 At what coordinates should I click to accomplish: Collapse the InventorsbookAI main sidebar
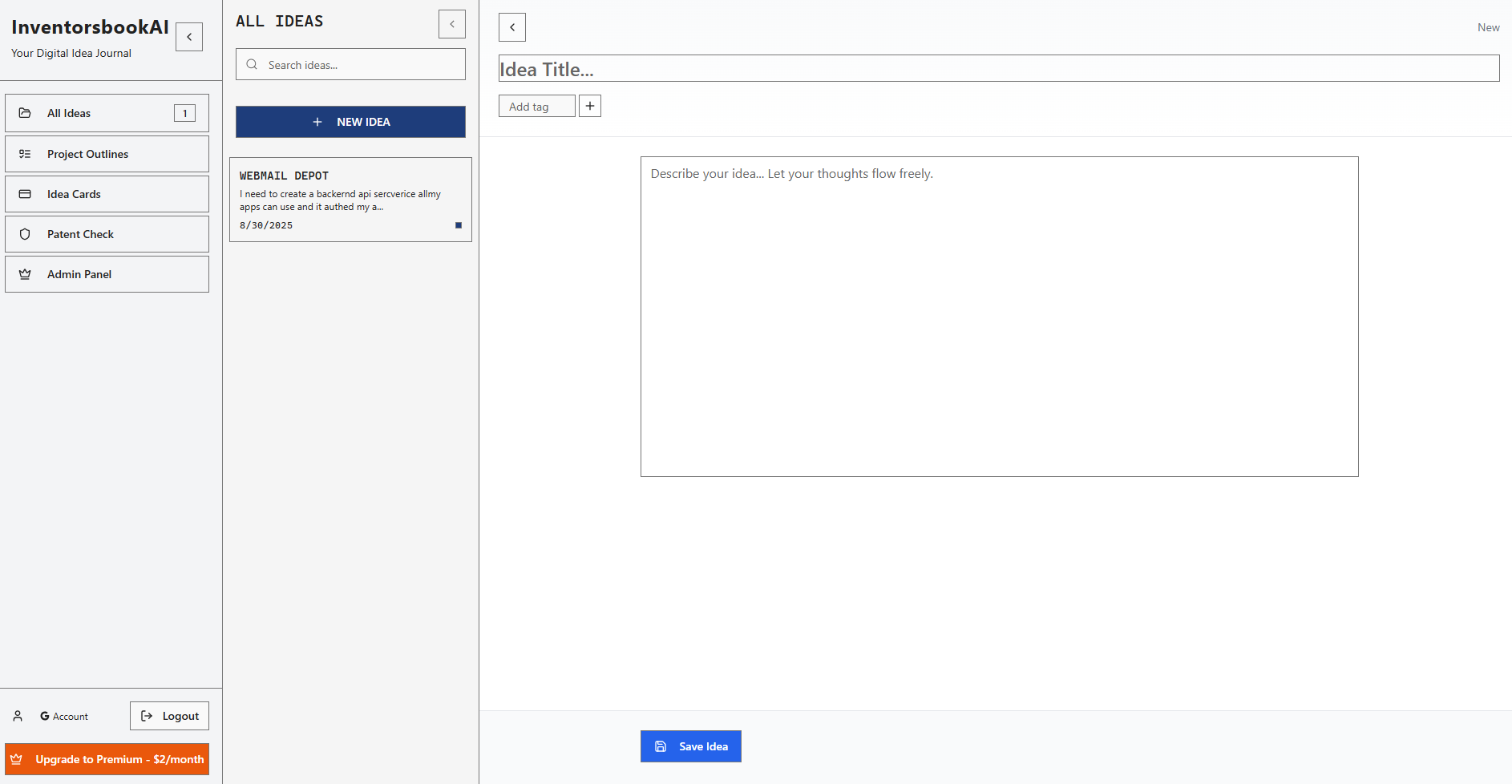click(189, 37)
